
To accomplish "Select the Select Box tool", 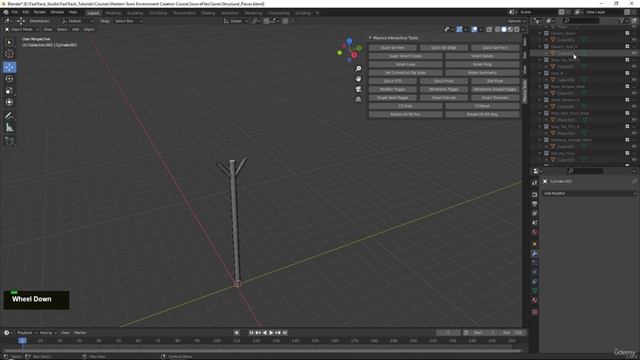I will pos(9,42).
